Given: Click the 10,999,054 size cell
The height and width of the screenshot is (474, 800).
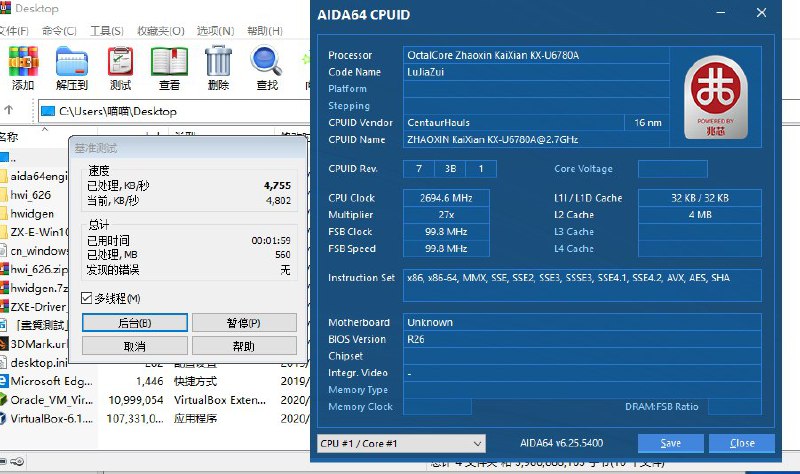Looking at the screenshot, I should tap(135, 400).
